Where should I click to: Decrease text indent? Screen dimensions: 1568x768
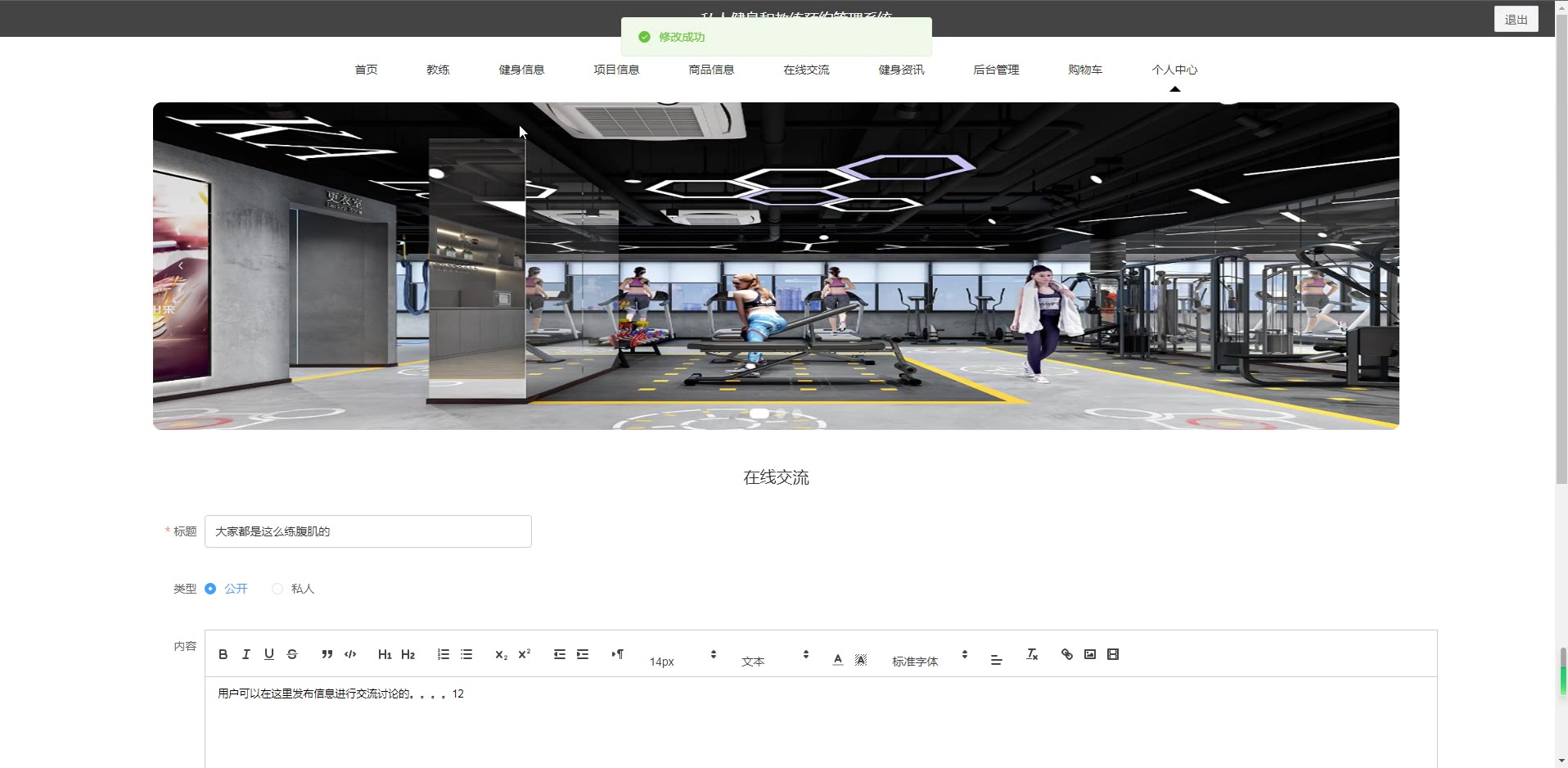[559, 654]
